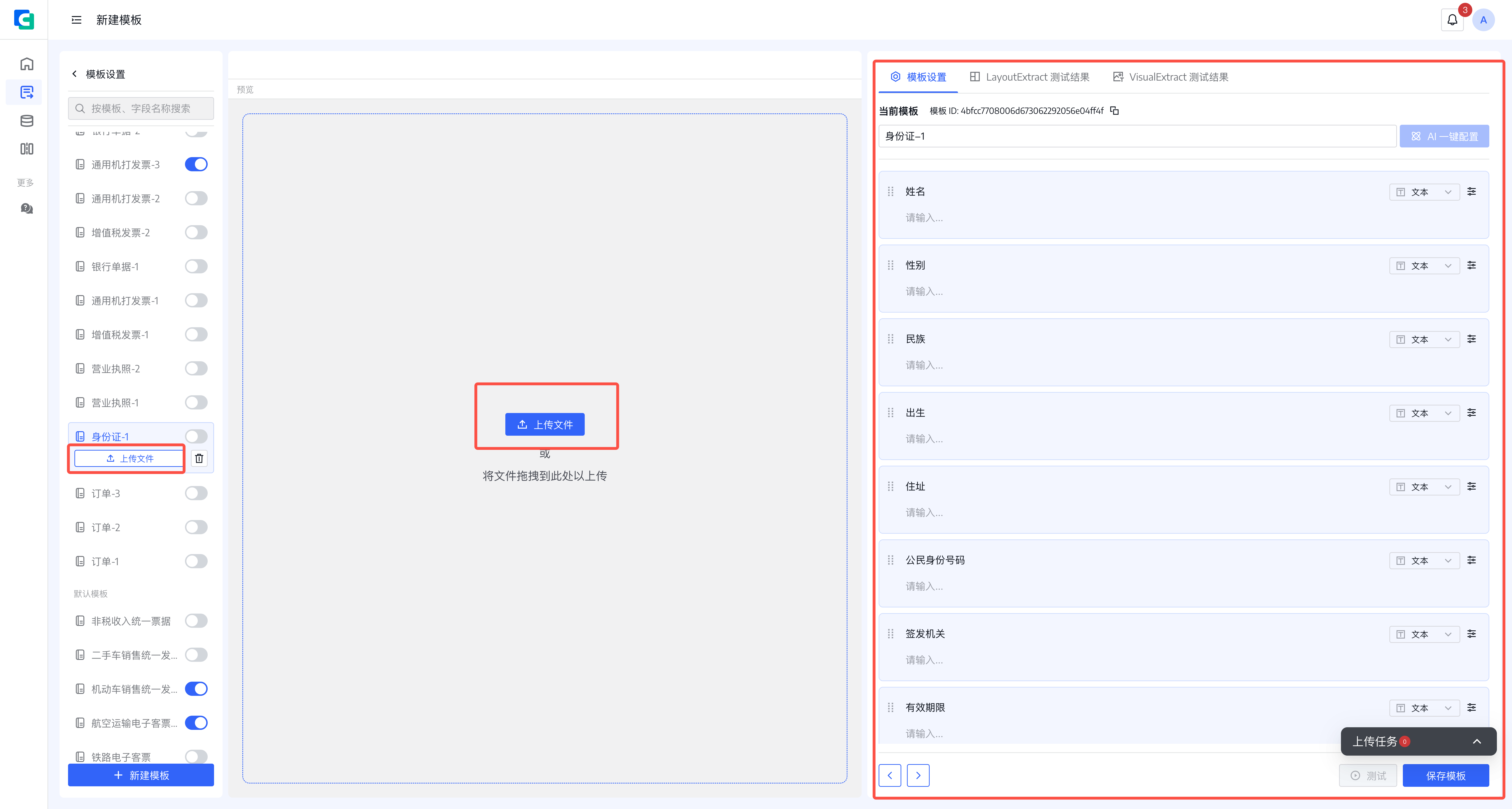Image resolution: width=1512 pixels, height=809 pixels.
Task: Disable the 航空运输电子客票 toggle
Action: 196,723
